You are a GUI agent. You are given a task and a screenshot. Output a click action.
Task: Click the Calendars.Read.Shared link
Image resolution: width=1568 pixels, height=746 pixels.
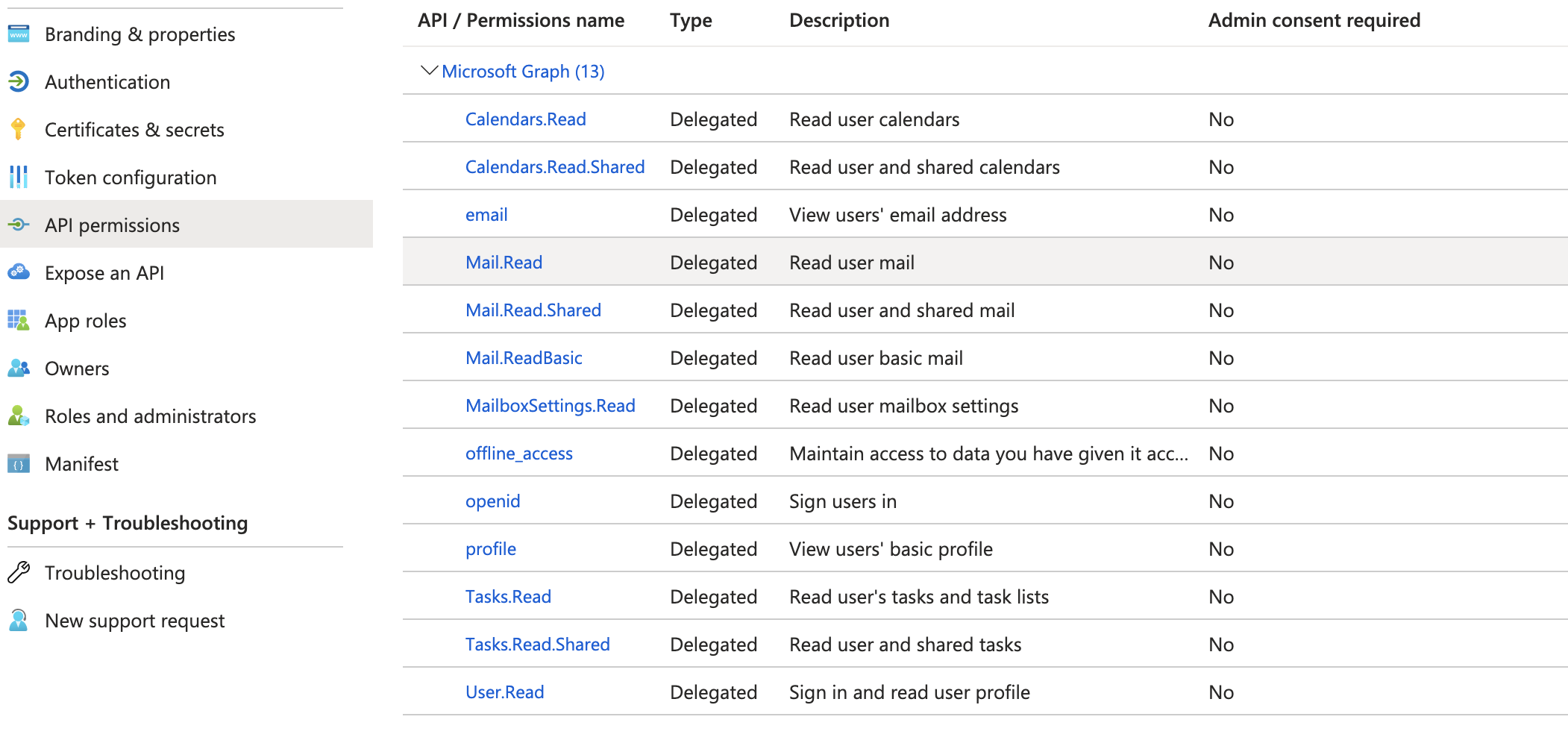coord(555,166)
